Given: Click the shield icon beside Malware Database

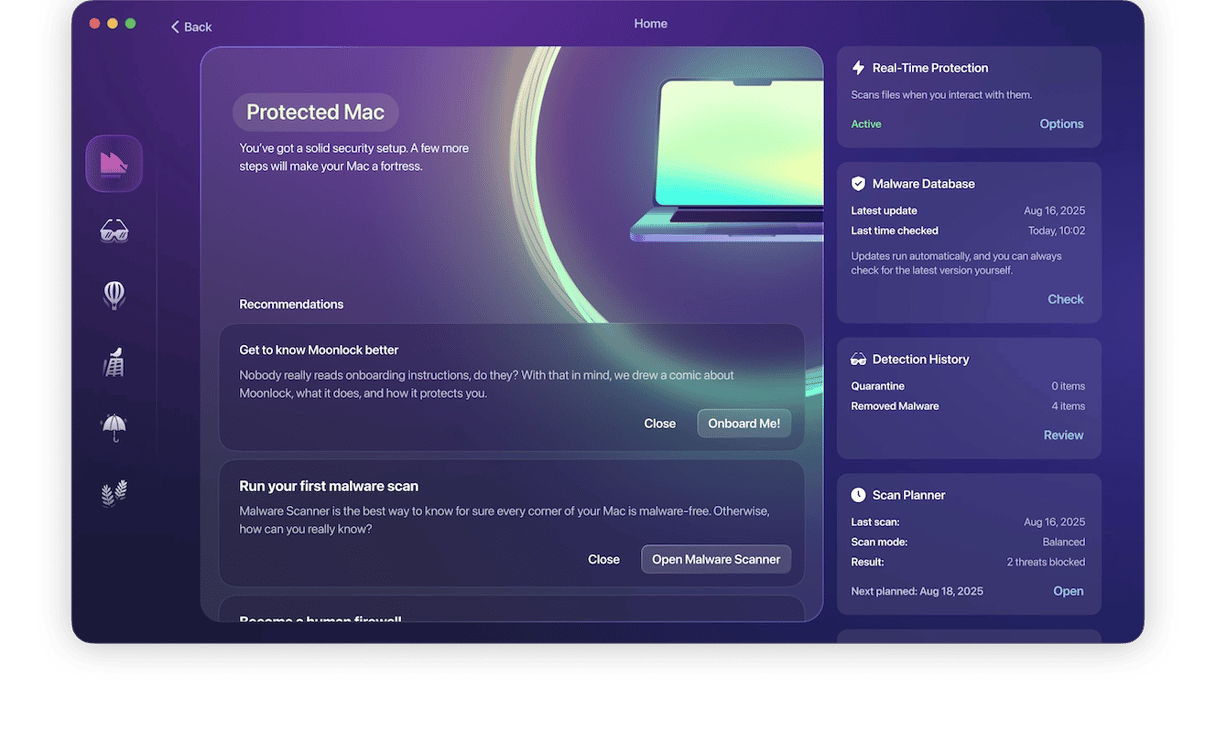Looking at the screenshot, I should coord(858,184).
